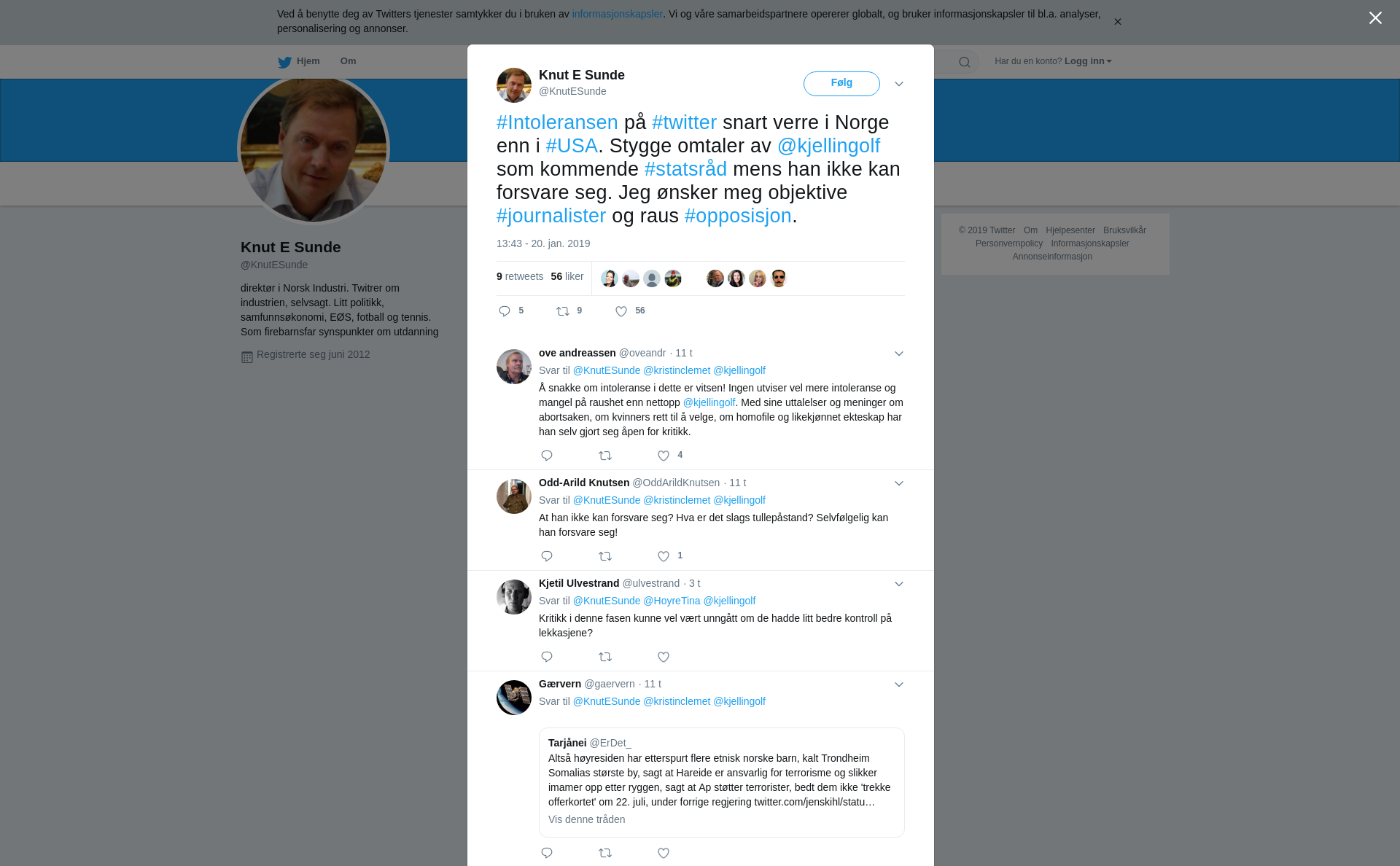This screenshot has height=866, width=1400.
Task: Like Gærvern's reply tweet
Action: pyautogui.click(x=664, y=853)
